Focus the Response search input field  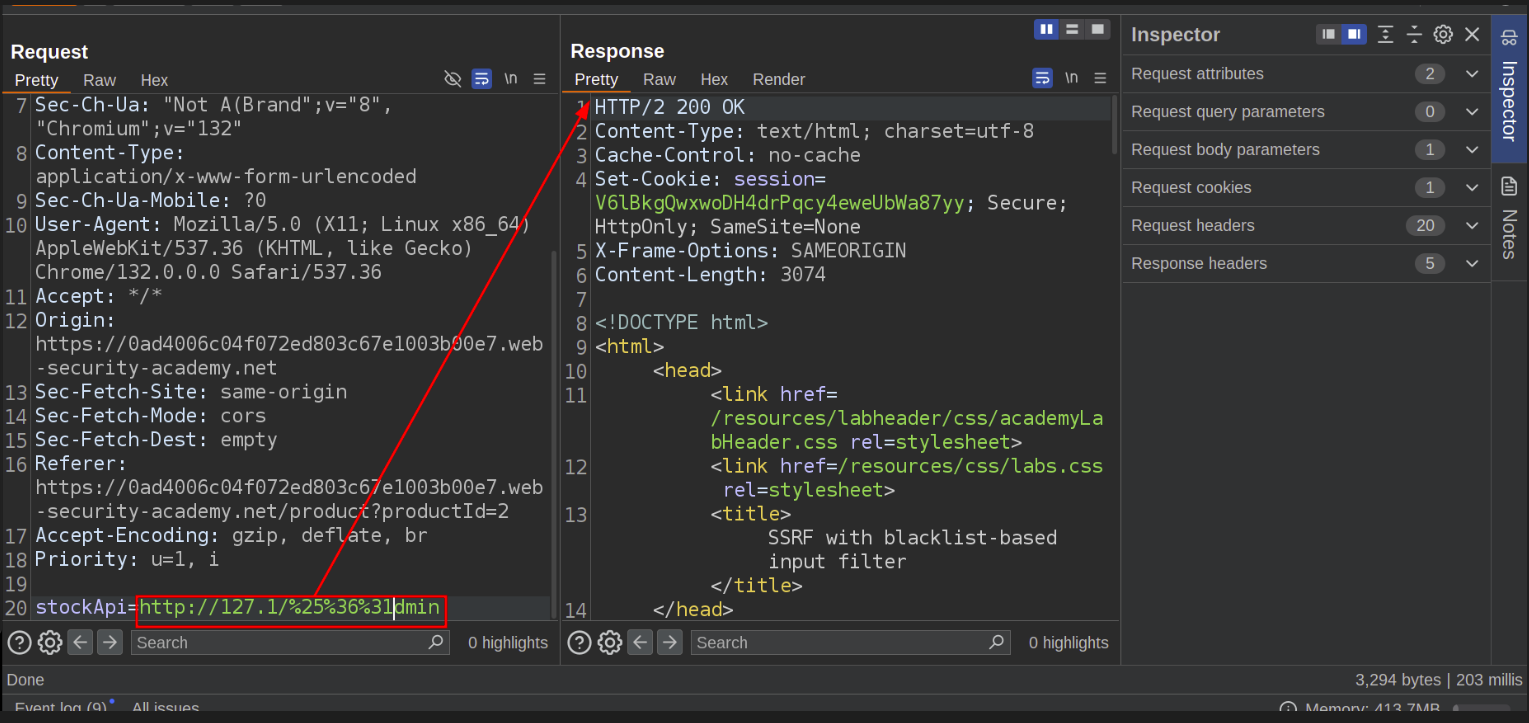tap(850, 642)
